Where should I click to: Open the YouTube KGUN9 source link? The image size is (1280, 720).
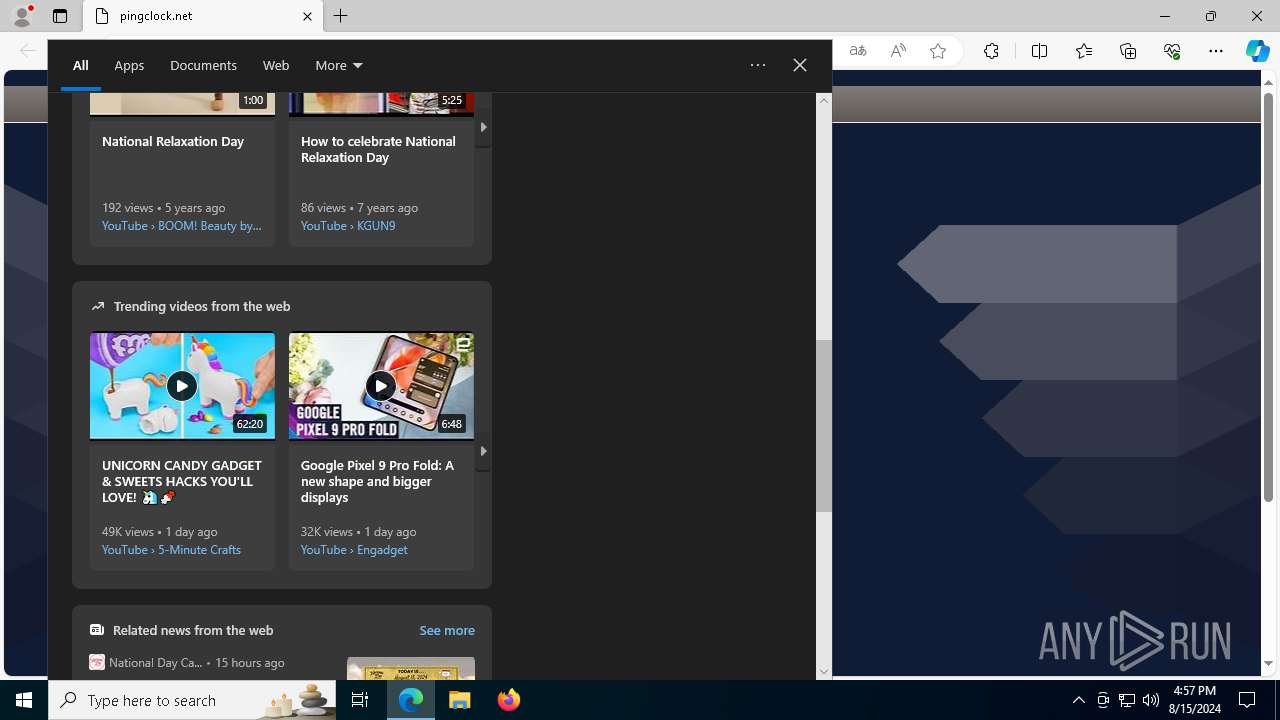pos(348,225)
